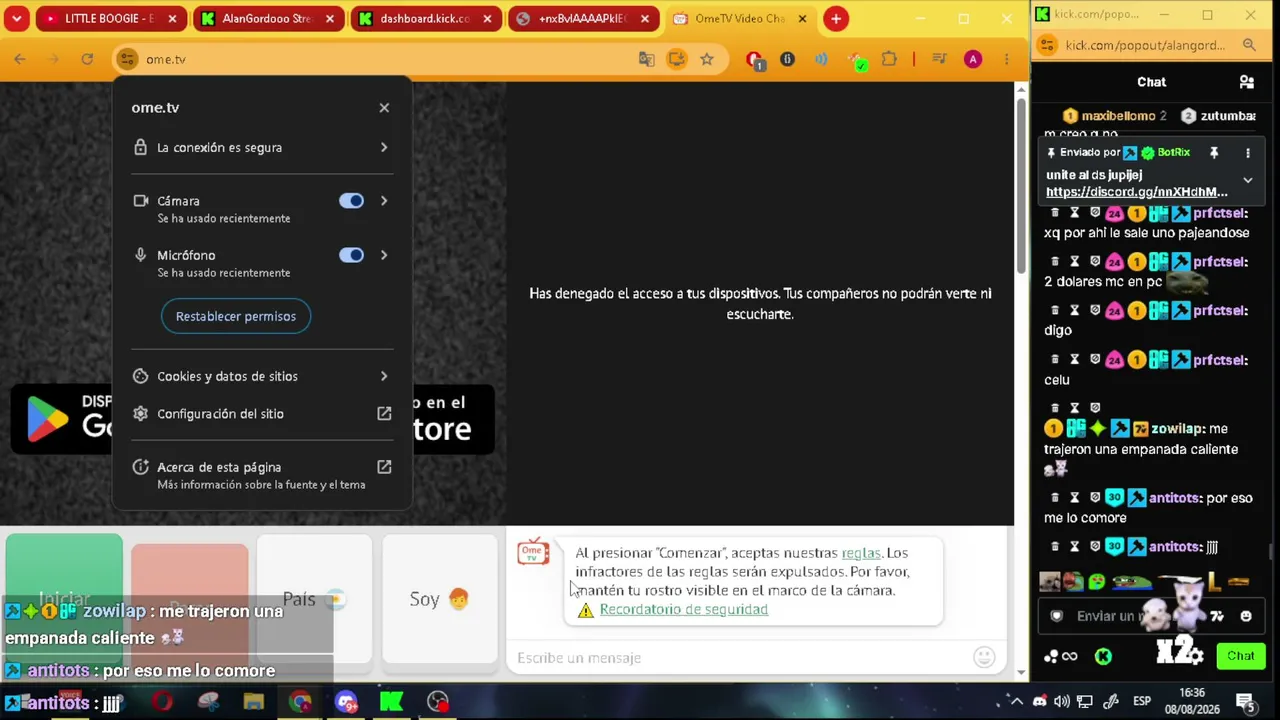The width and height of the screenshot is (1280, 720).
Task: Open emoji picker in Kick chat input
Action: point(1246,616)
